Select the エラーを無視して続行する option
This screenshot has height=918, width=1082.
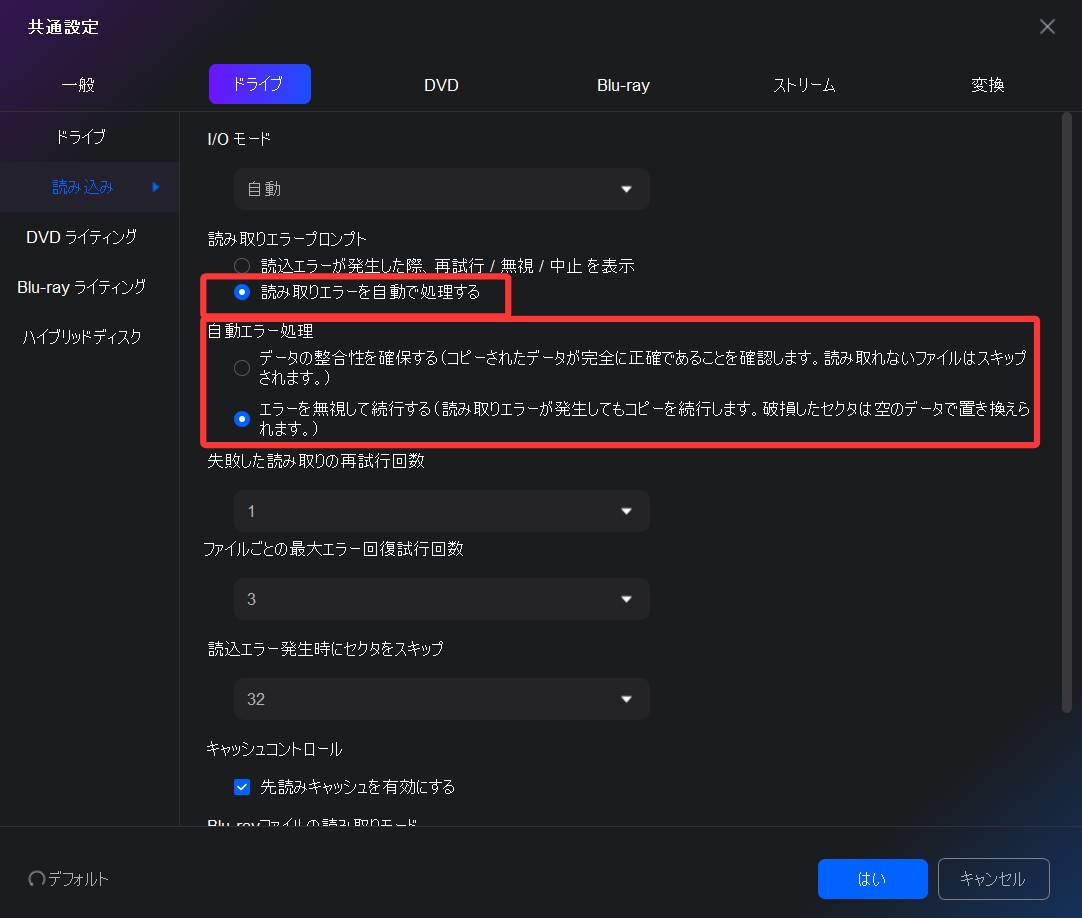[x=241, y=418]
